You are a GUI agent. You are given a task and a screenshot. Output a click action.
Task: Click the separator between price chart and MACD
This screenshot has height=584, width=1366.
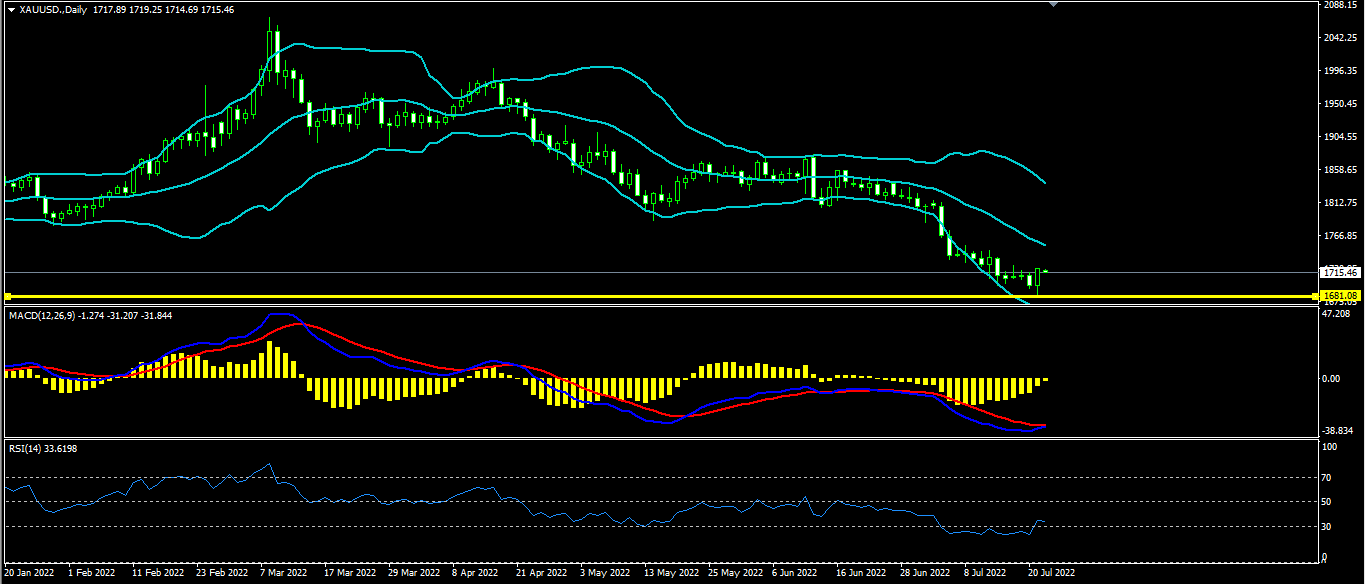[x=660, y=306]
